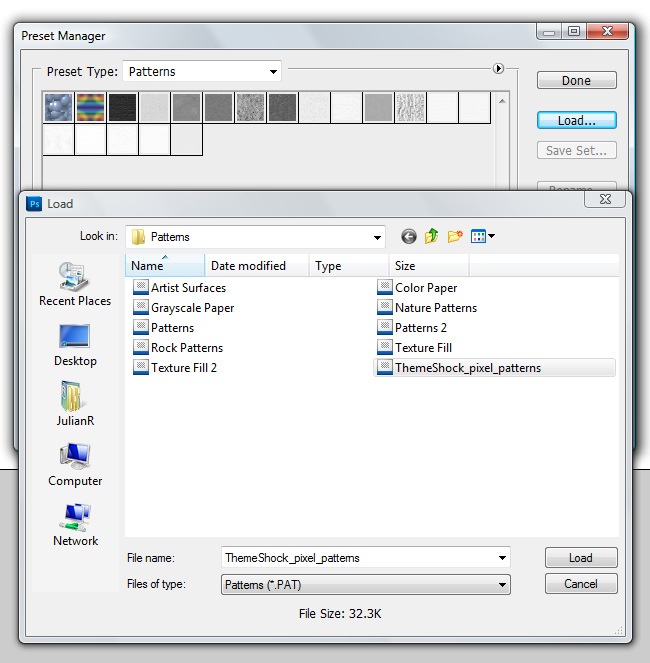
Task: Click the Patterns file icon in list
Action: coord(140,327)
